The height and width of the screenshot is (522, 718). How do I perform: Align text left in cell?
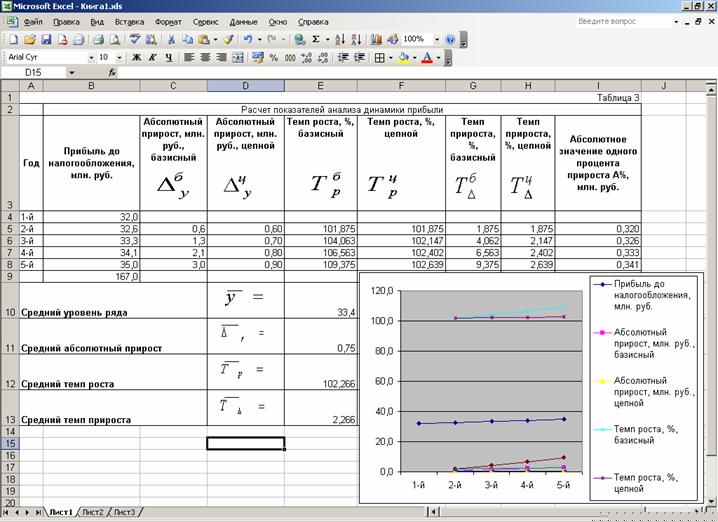(x=189, y=58)
